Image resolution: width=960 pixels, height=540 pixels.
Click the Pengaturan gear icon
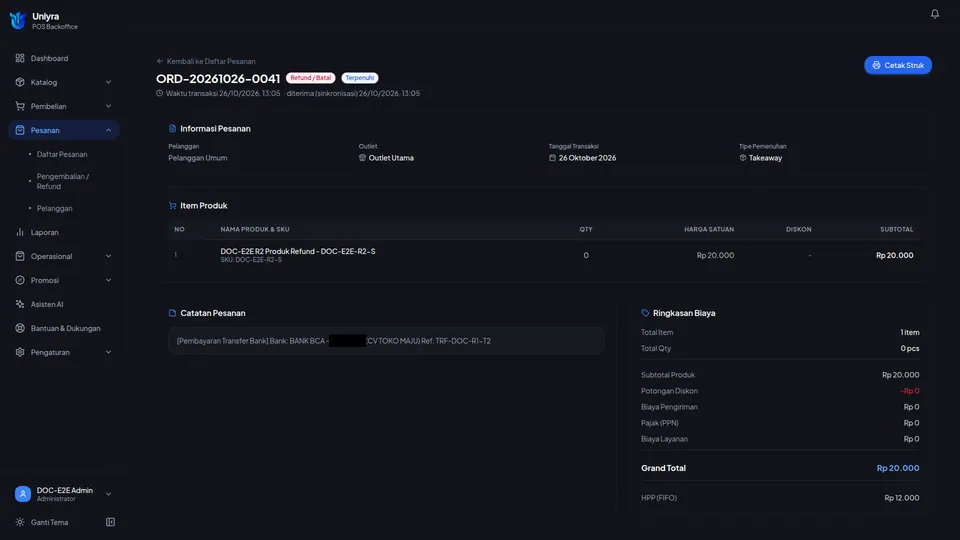pos(20,352)
